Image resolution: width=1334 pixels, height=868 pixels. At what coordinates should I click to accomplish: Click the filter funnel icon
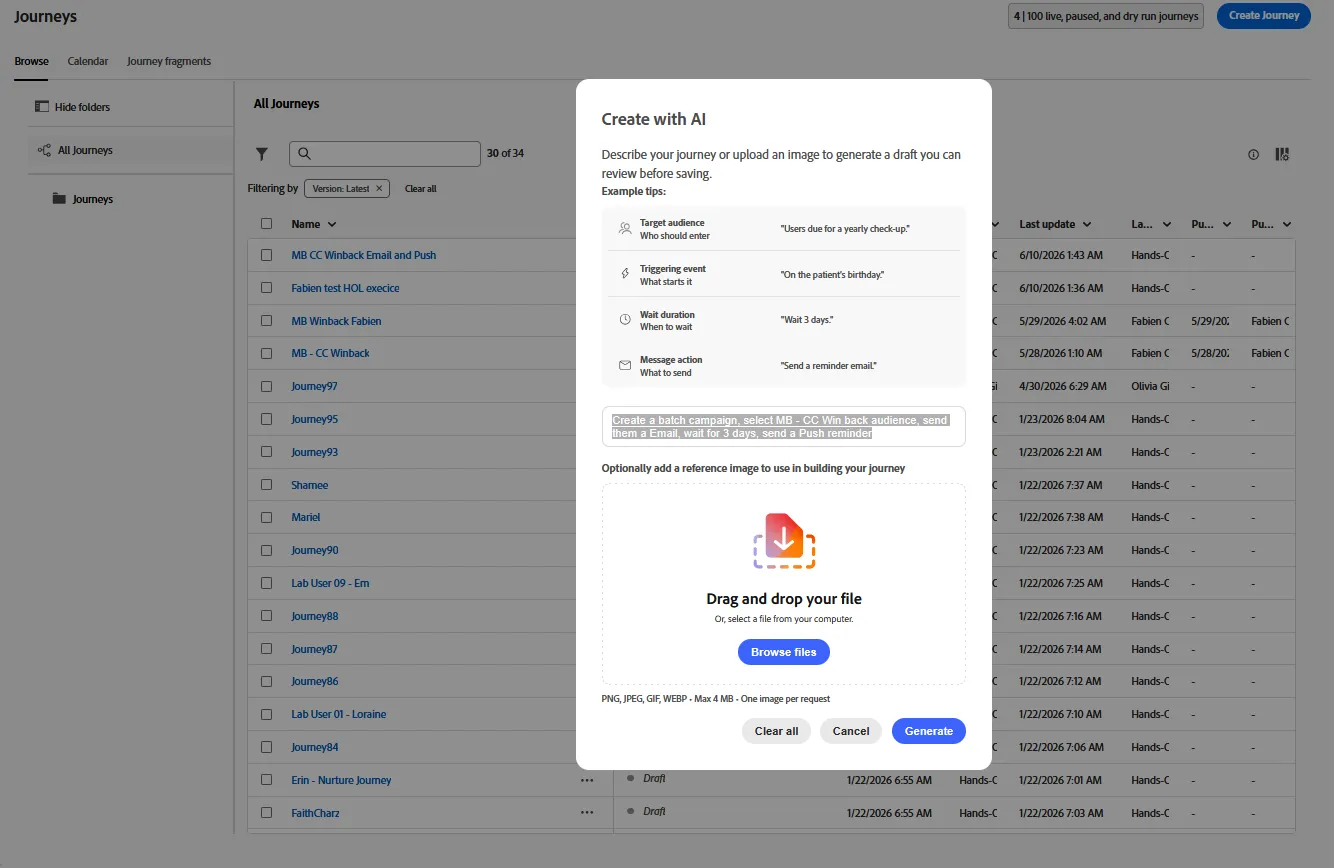click(262, 154)
